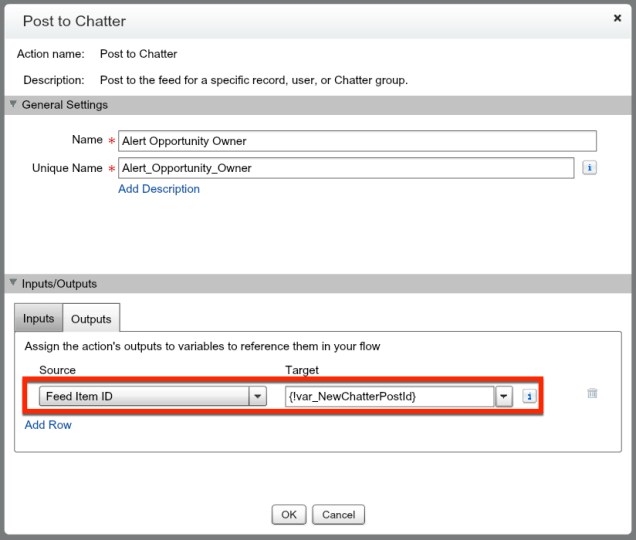Open info icon beside Unique Name field
The width and height of the screenshot is (636, 540).
pyautogui.click(x=589, y=168)
